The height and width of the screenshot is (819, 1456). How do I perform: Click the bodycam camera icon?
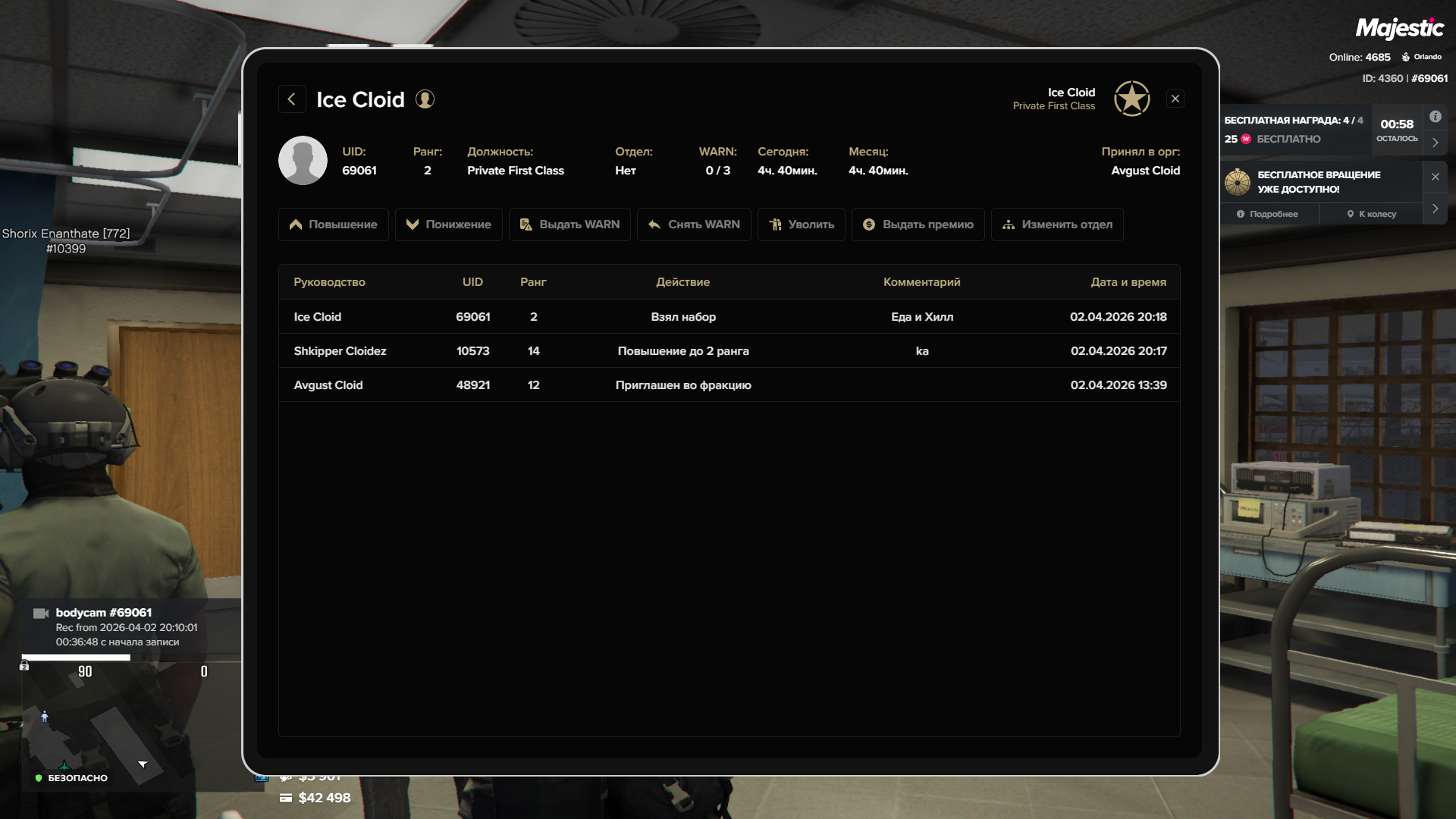(x=41, y=613)
